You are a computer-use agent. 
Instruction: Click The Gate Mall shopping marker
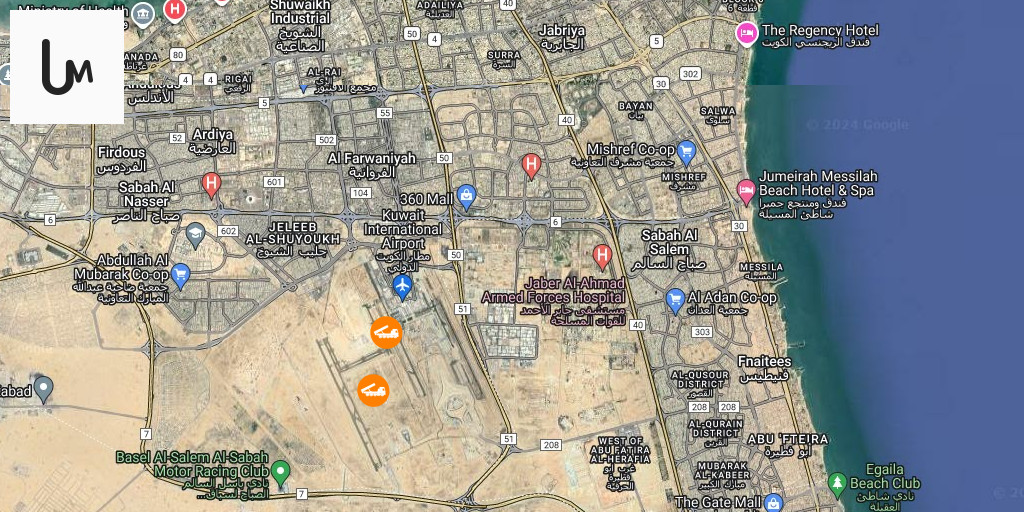773,503
